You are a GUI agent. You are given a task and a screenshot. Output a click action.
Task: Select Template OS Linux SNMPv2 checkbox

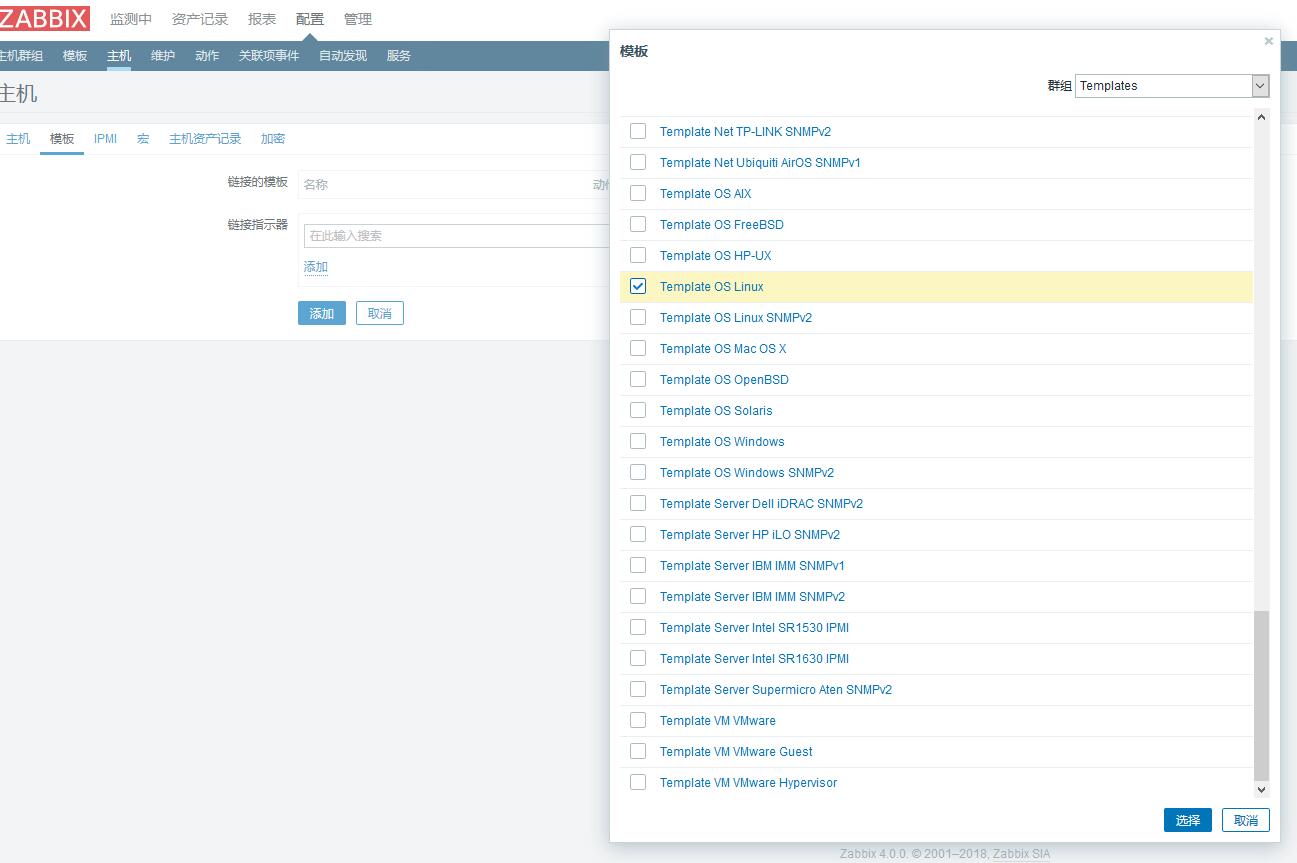638,317
